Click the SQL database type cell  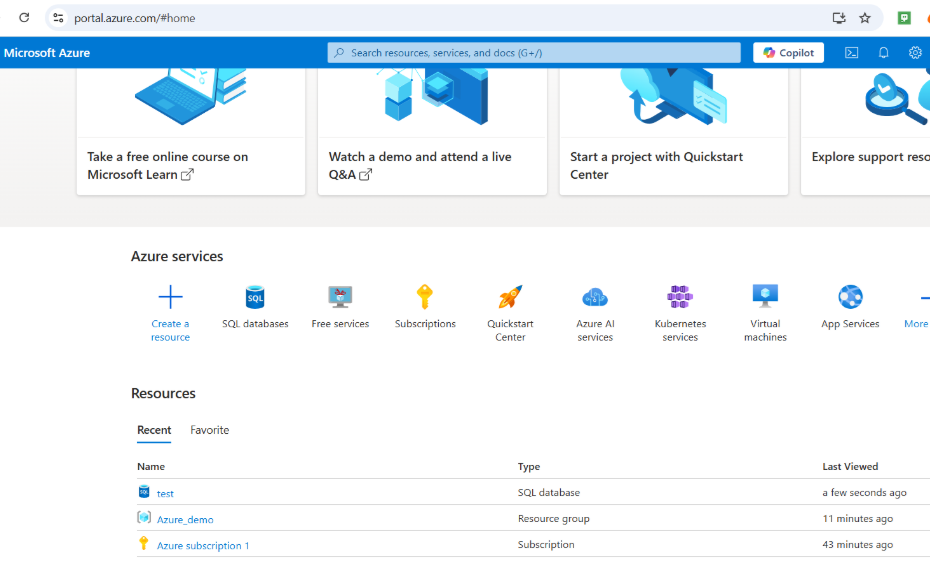[x=549, y=493]
